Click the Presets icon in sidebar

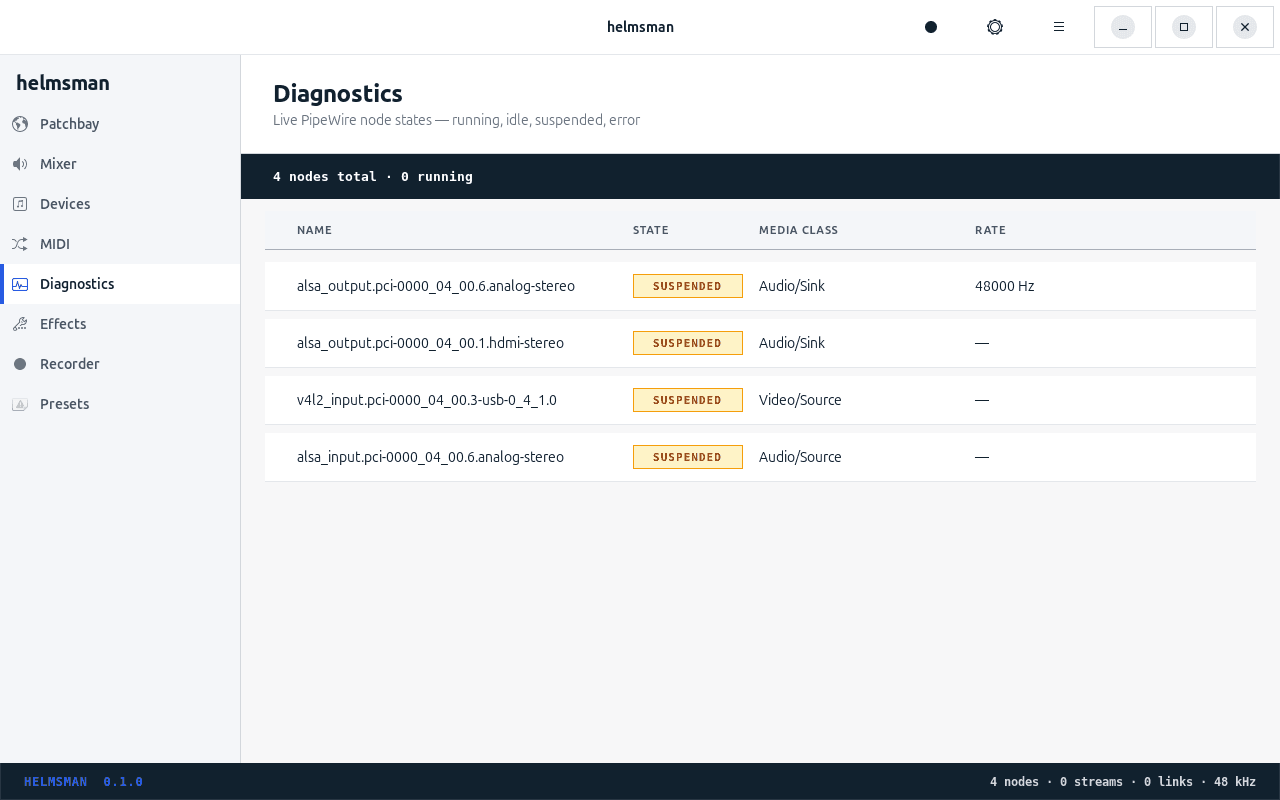[x=20, y=404]
